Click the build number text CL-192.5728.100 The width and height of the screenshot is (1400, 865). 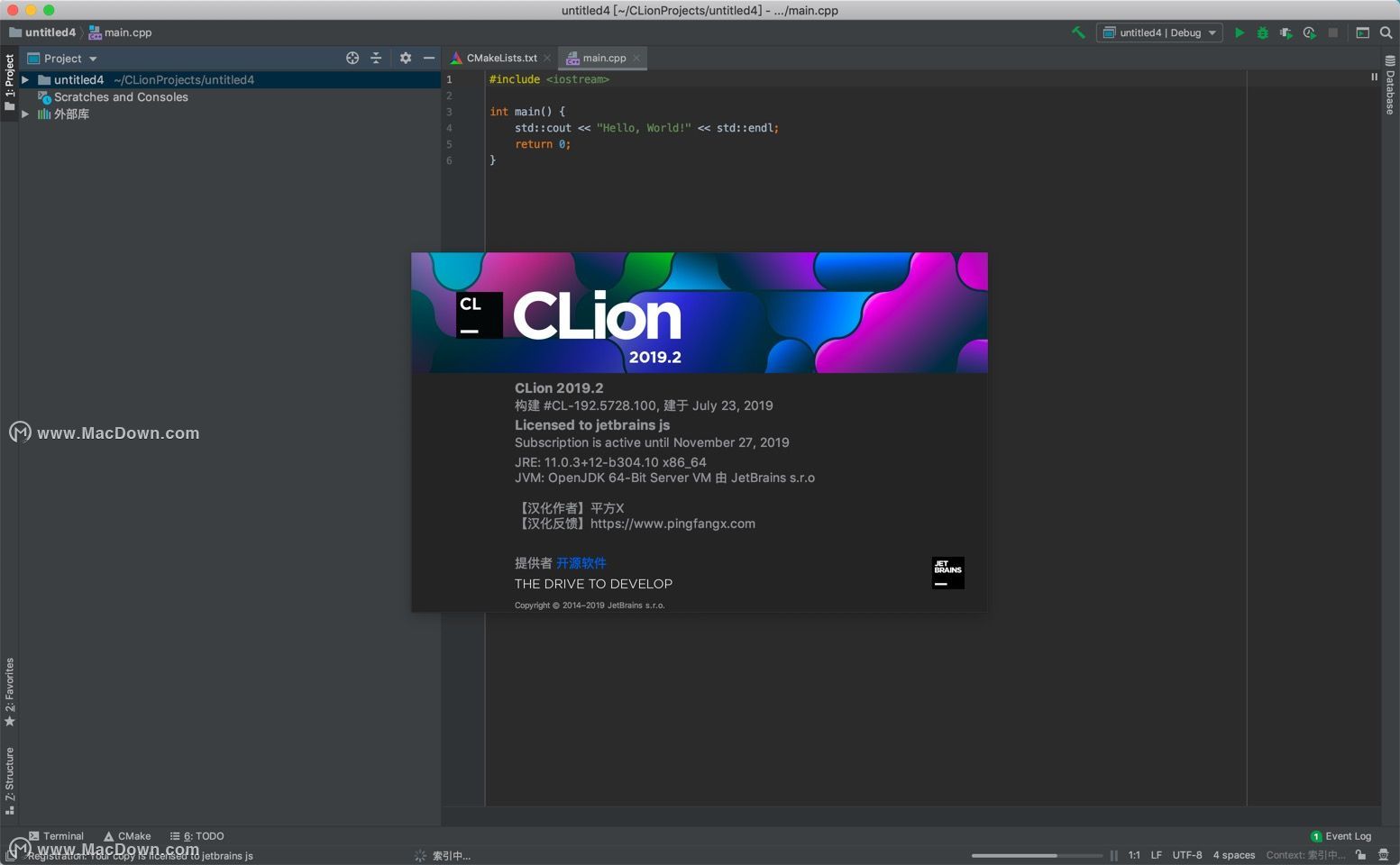click(599, 405)
